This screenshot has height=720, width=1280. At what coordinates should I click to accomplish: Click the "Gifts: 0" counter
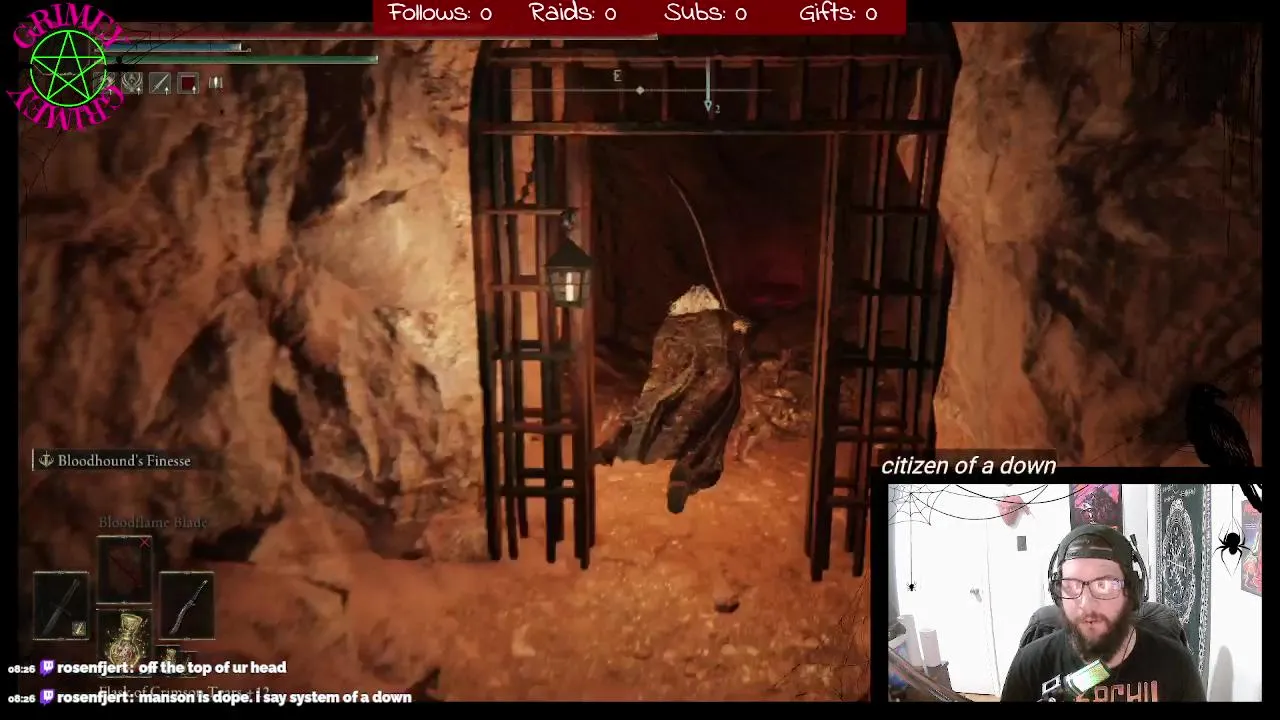838,13
